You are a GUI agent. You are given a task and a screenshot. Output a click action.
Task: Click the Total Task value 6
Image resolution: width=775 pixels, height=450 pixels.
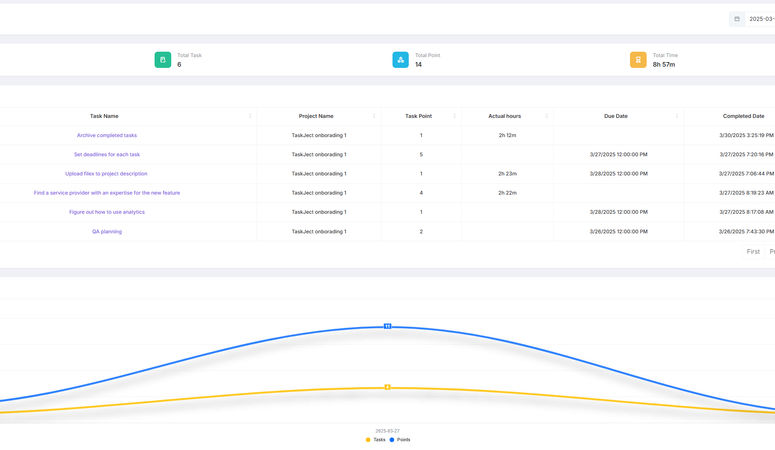click(179, 65)
